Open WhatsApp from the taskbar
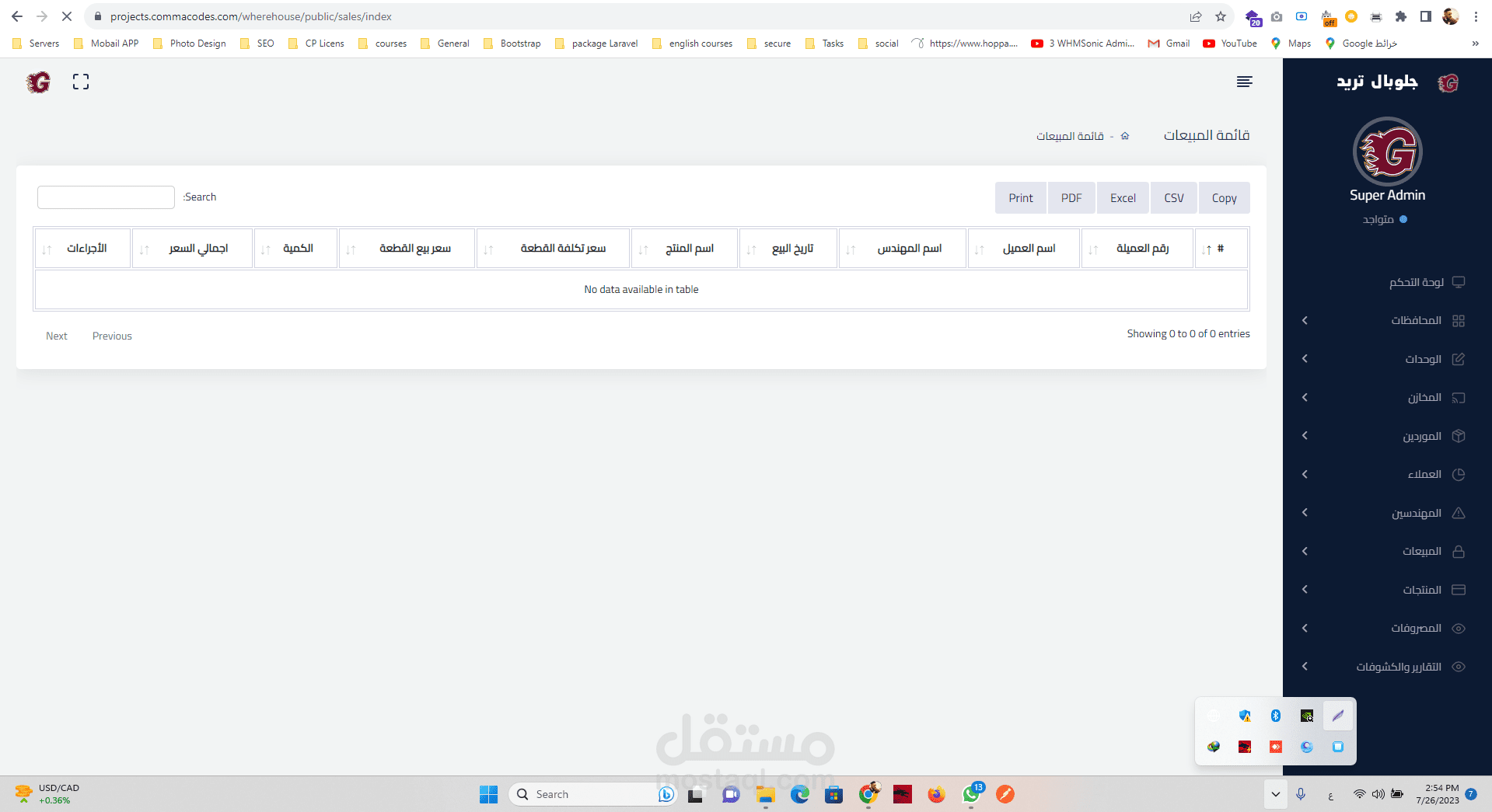This screenshot has width=1492, height=812. [971, 794]
